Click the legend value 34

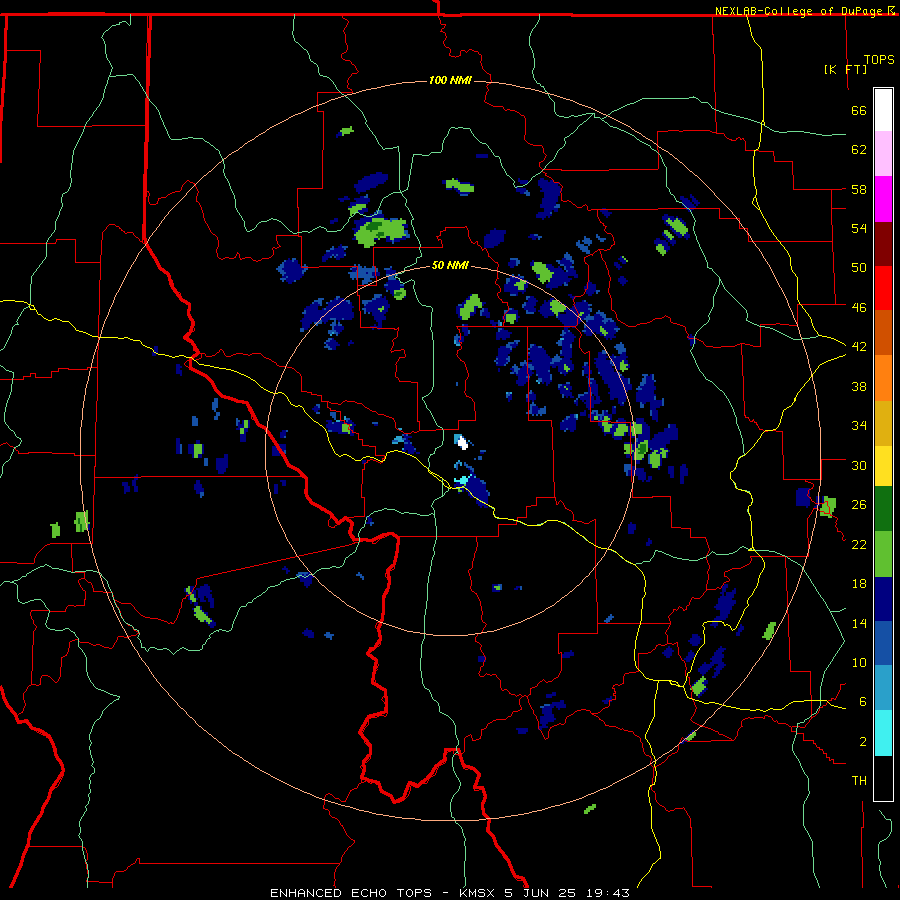tap(859, 426)
